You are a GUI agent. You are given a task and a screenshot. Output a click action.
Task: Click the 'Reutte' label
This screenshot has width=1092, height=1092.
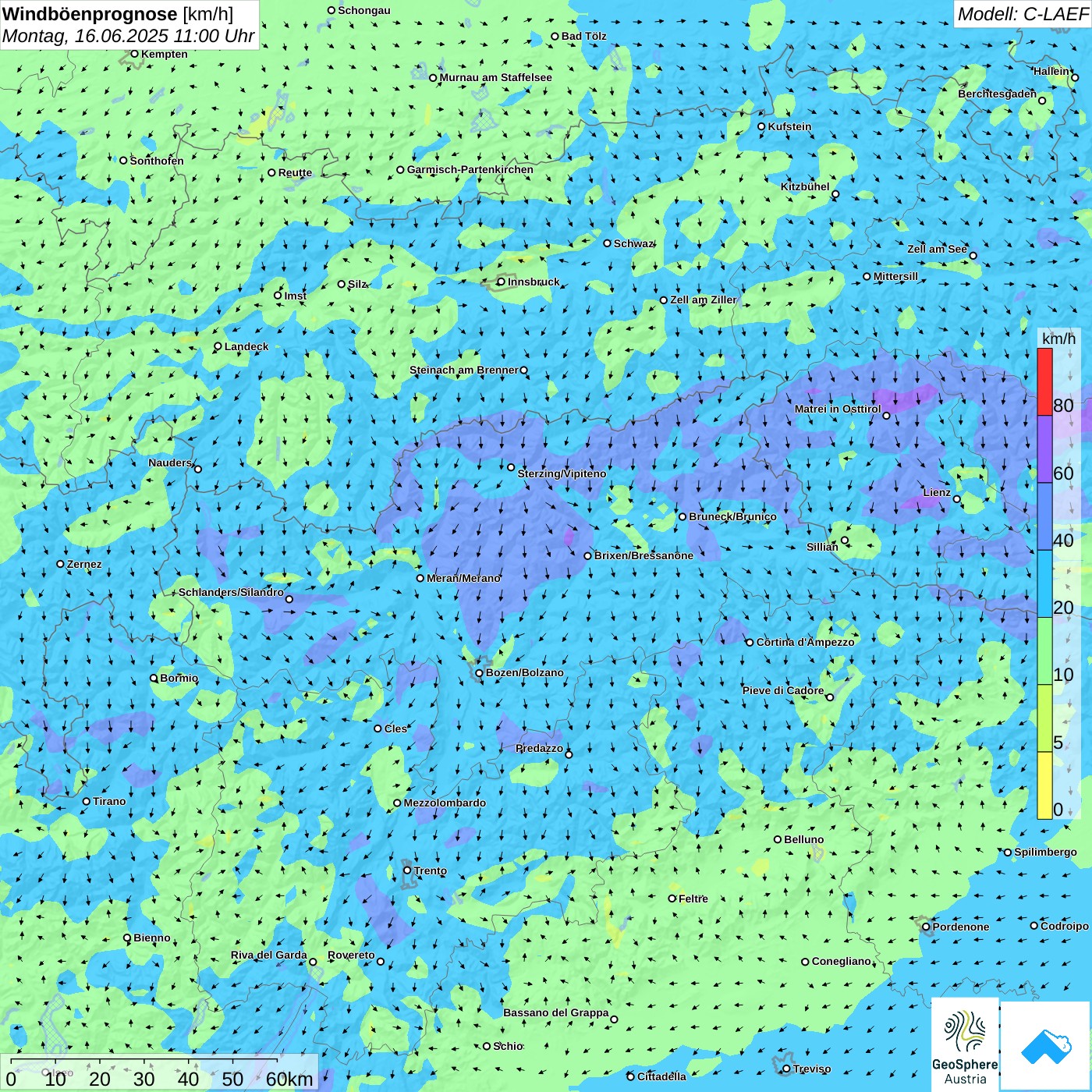pos(295,172)
